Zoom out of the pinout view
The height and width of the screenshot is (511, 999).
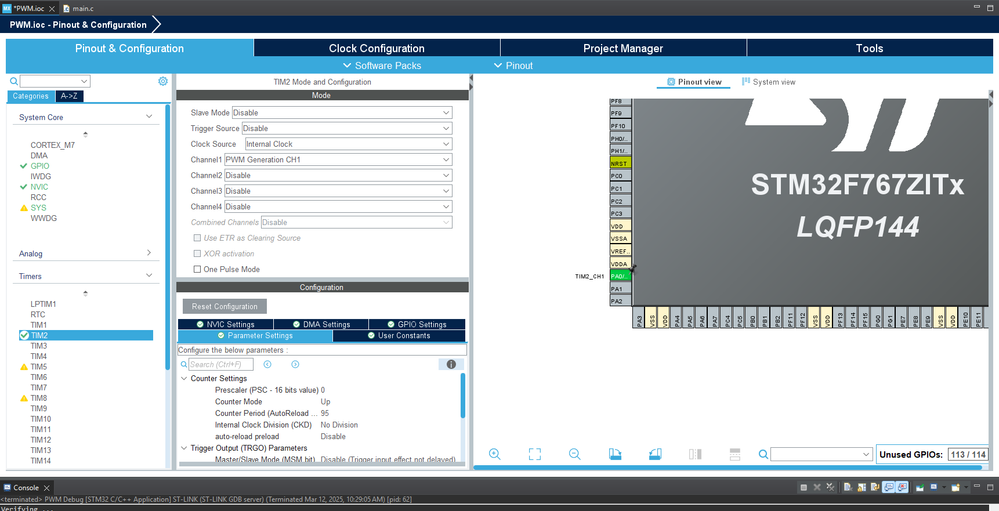pyautogui.click(x=575, y=454)
